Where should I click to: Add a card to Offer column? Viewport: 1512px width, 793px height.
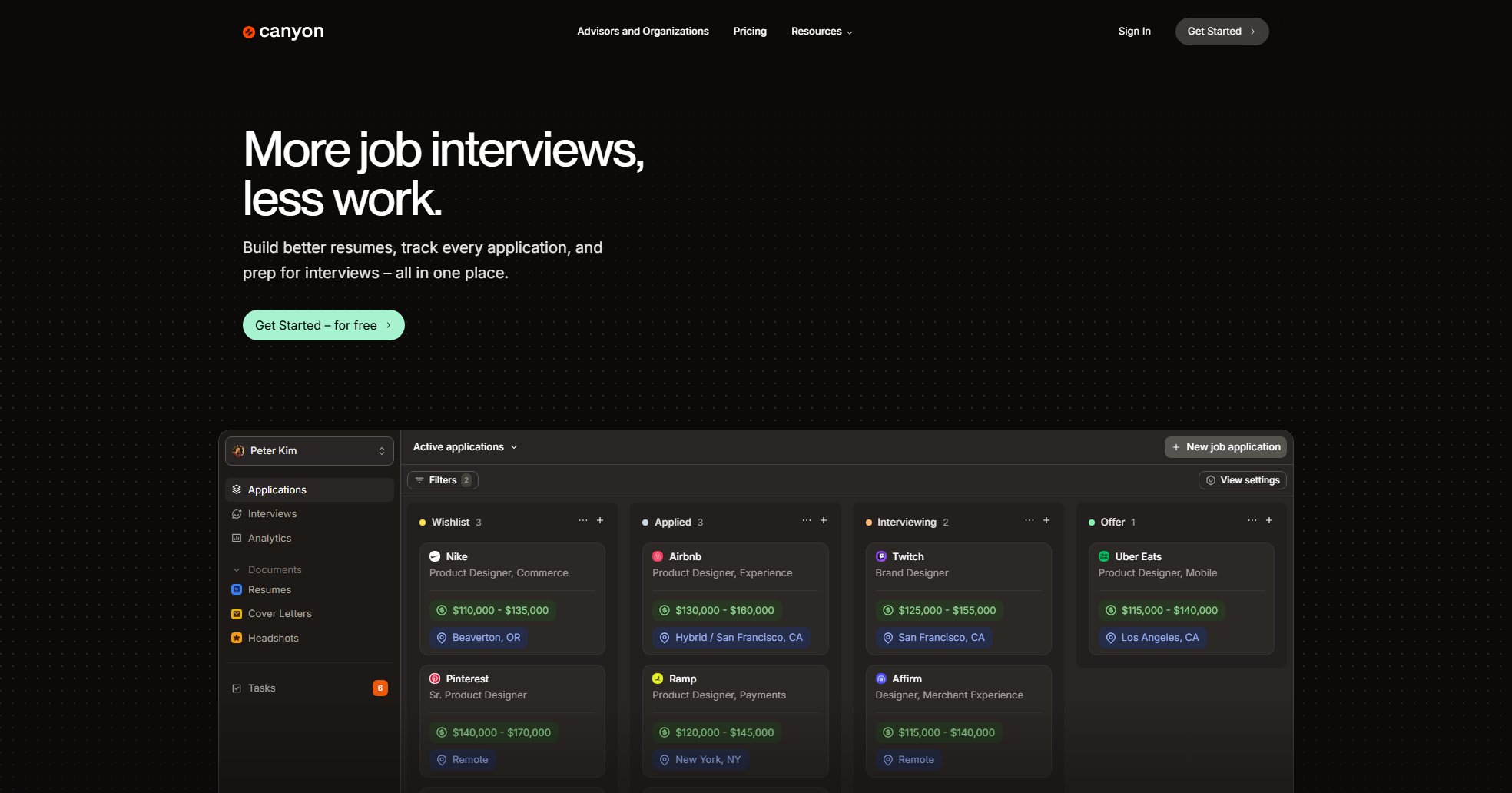(x=1269, y=520)
